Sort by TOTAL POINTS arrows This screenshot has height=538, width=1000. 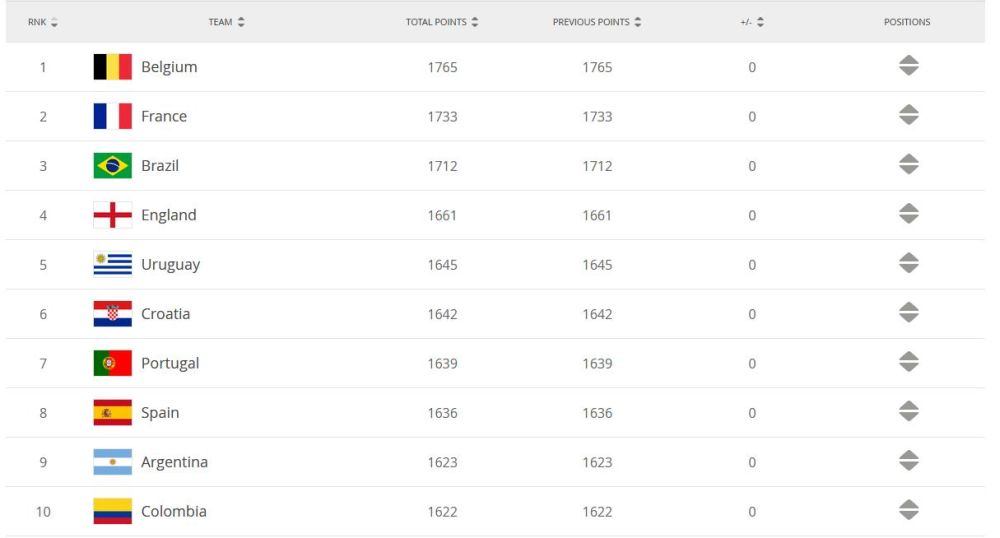[x=474, y=22]
